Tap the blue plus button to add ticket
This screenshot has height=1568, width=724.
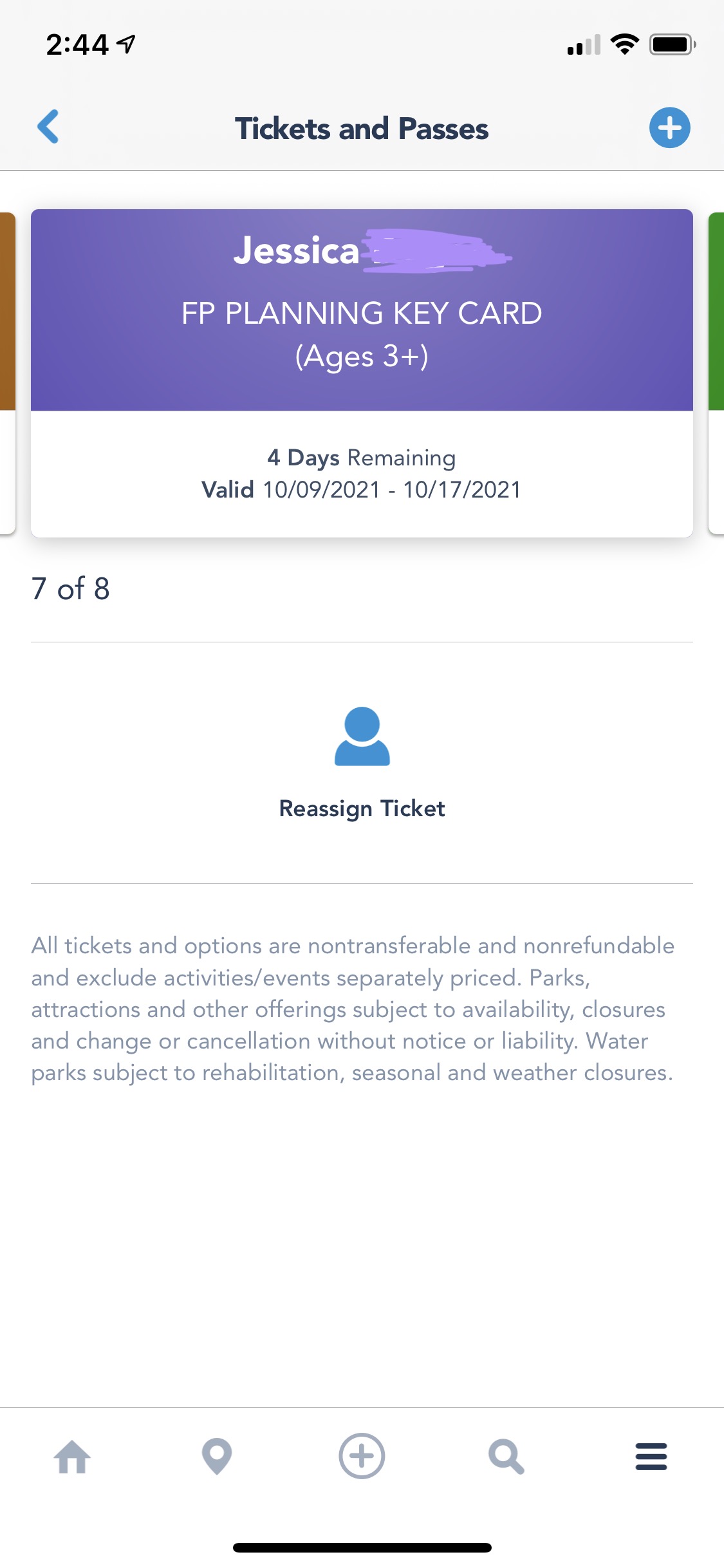coord(669,127)
